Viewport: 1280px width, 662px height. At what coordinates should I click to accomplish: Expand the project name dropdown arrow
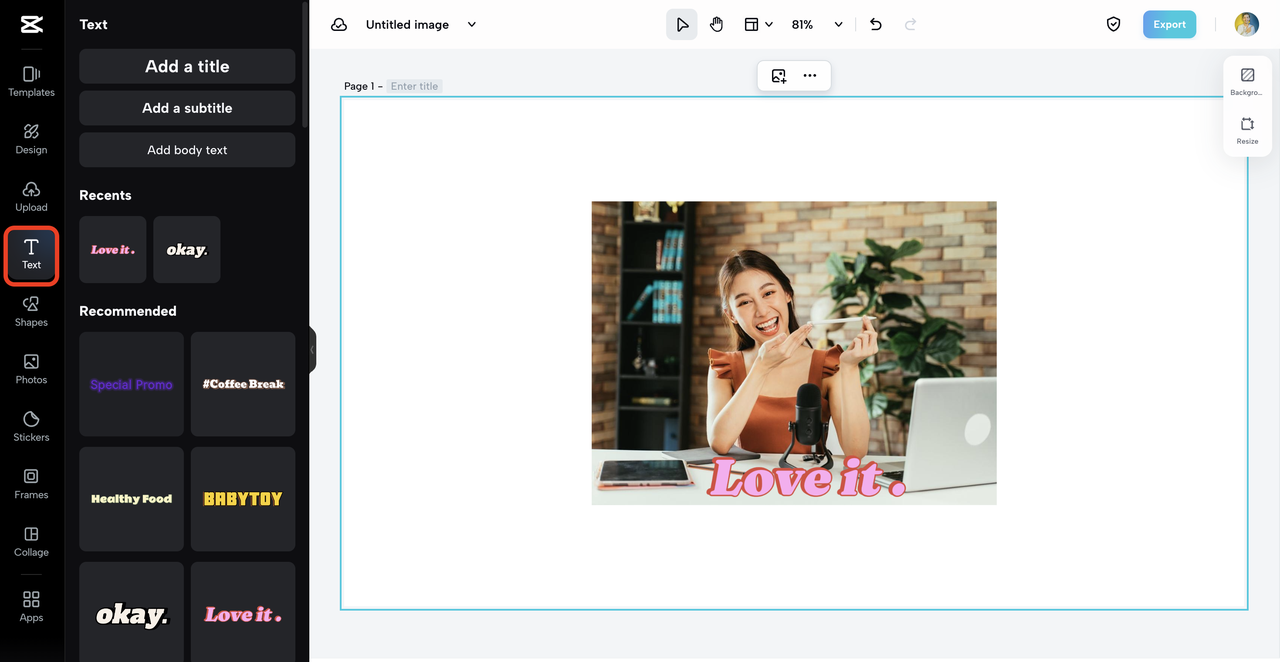[x=472, y=25]
